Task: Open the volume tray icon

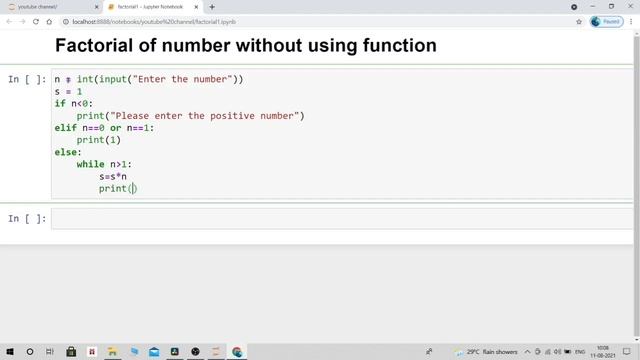Action: [x=557, y=351]
